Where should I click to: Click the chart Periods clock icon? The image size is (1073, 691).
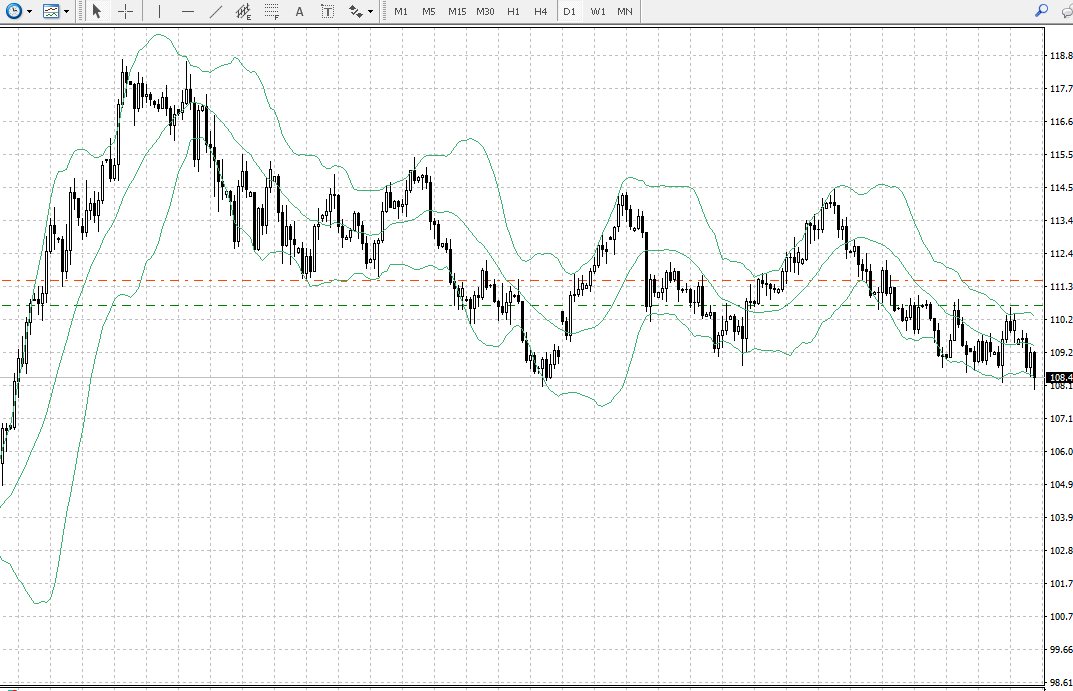(x=13, y=11)
